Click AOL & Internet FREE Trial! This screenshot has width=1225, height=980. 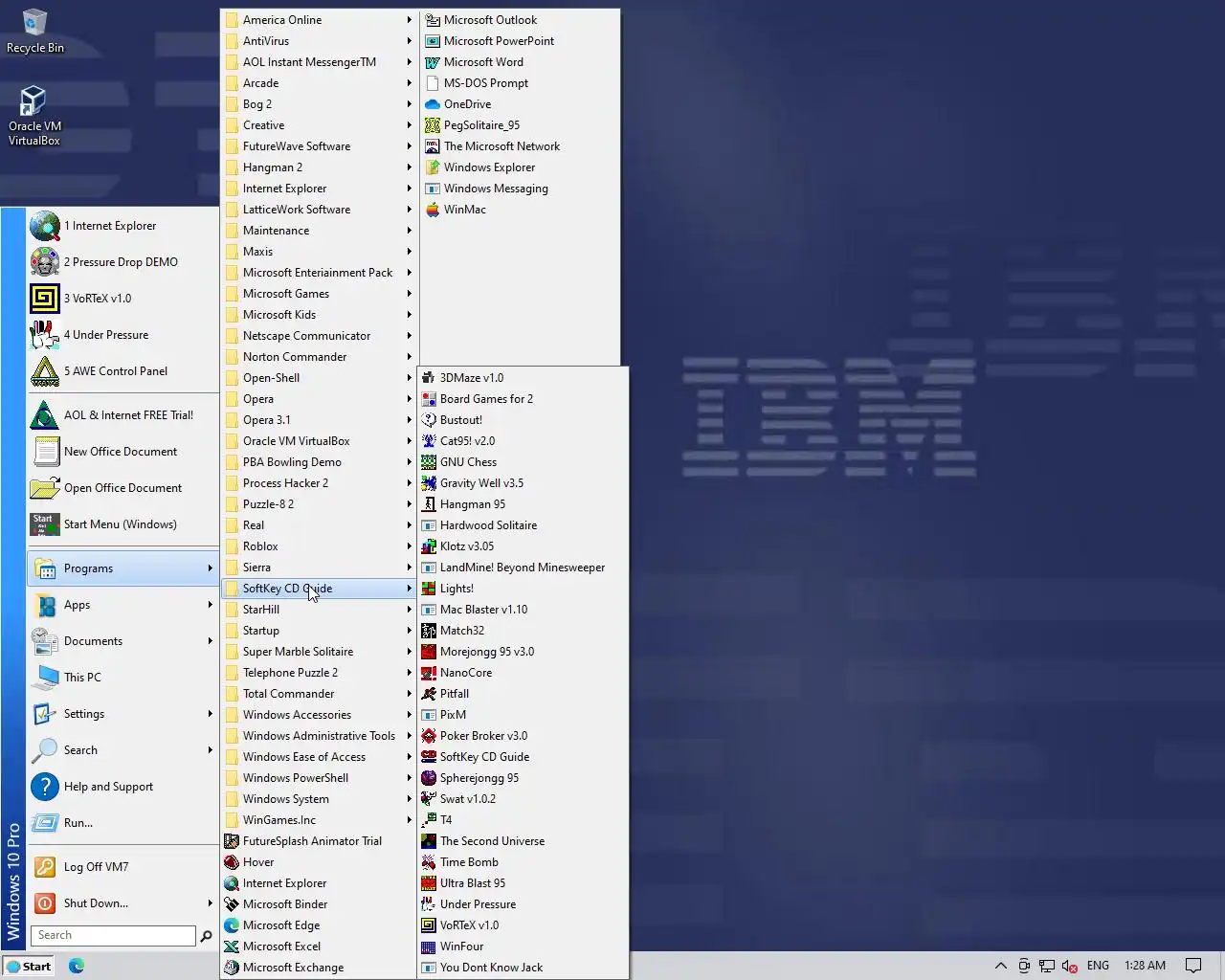pyautogui.click(x=123, y=415)
